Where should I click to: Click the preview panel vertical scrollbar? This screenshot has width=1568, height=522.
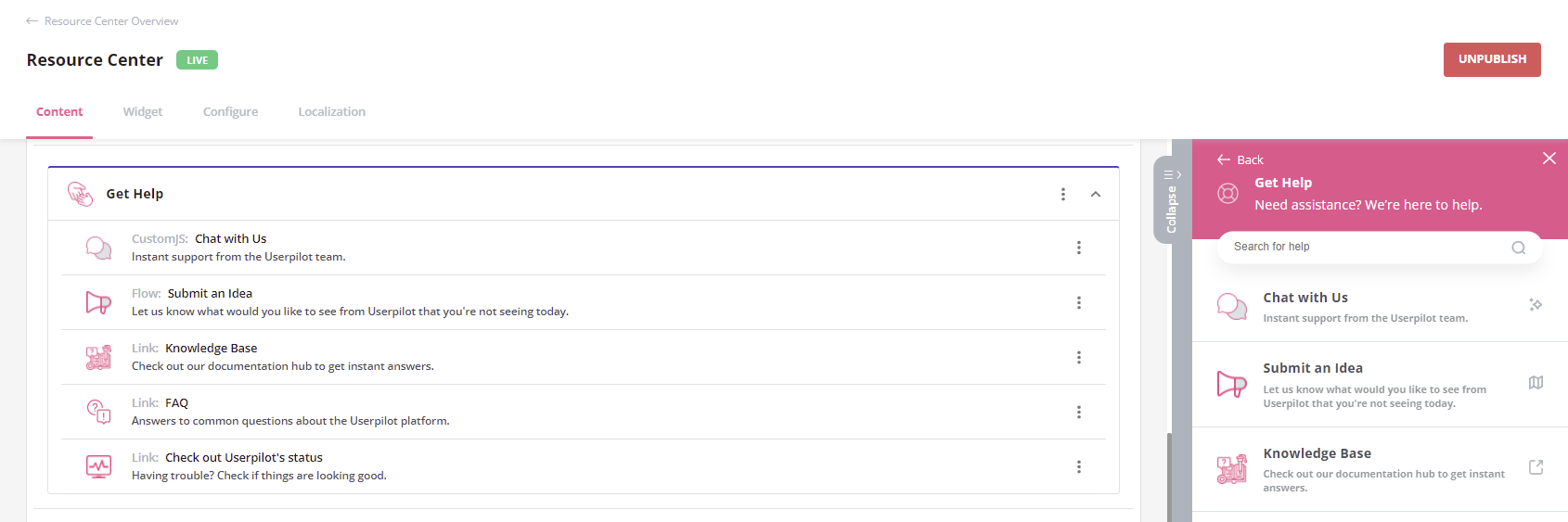tap(1169, 473)
